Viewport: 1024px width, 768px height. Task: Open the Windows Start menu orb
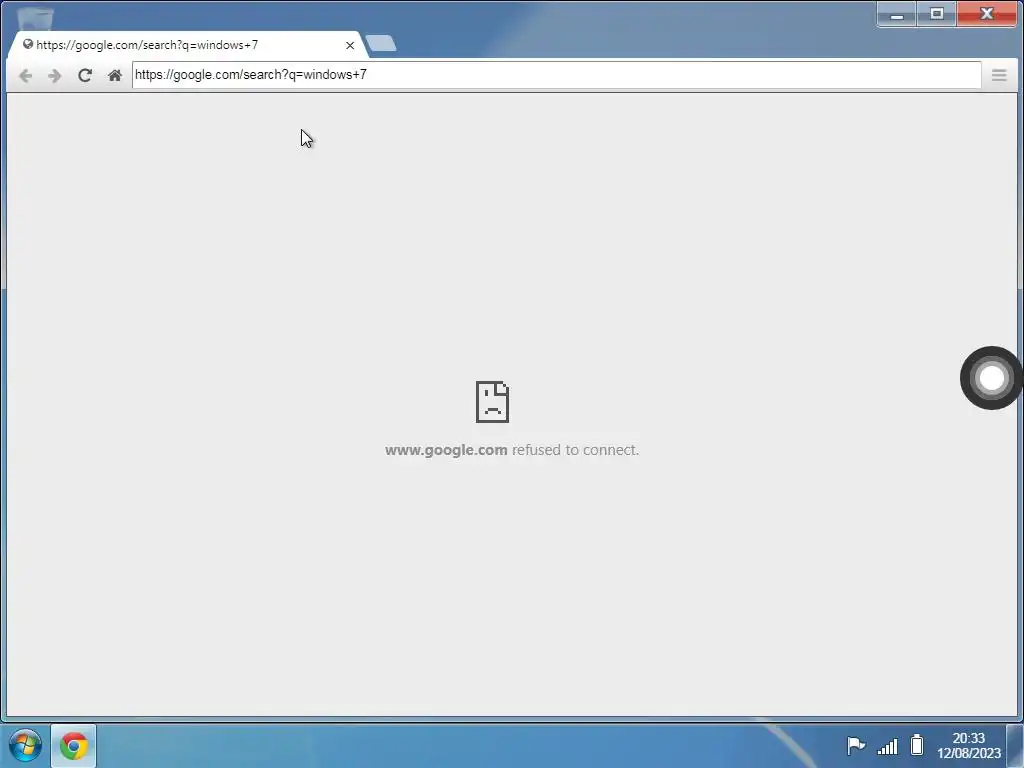click(x=25, y=745)
